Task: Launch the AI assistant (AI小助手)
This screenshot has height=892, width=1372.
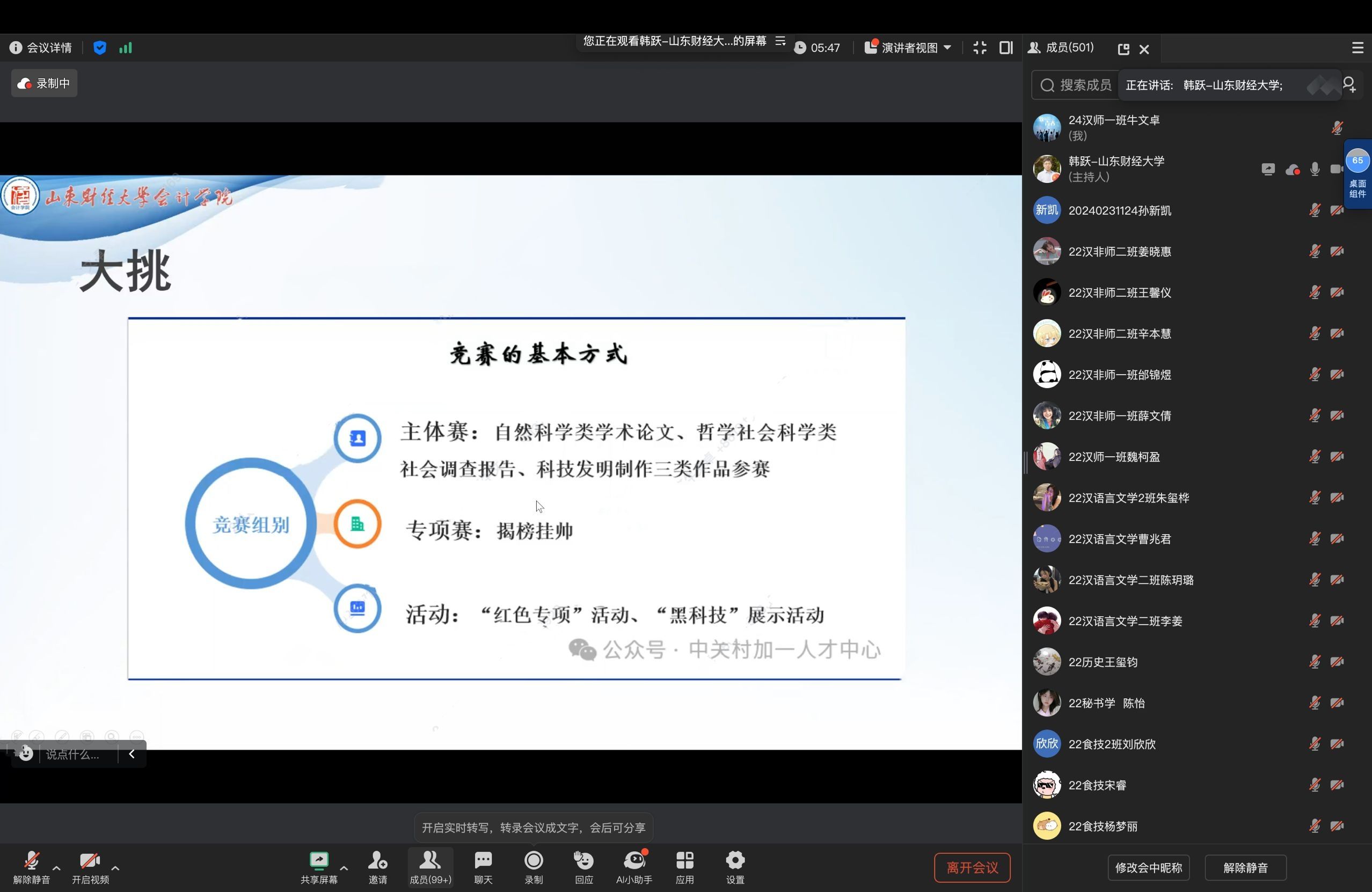Action: (x=634, y=866)
